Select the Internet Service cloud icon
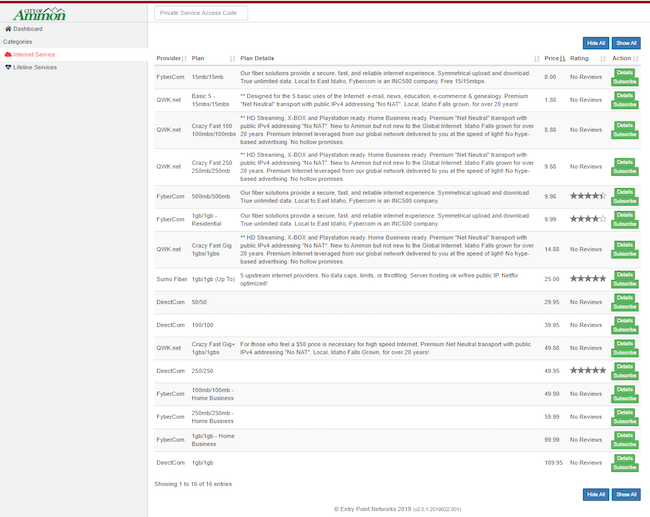Screen dimensions: 650x517 [8, 54]
